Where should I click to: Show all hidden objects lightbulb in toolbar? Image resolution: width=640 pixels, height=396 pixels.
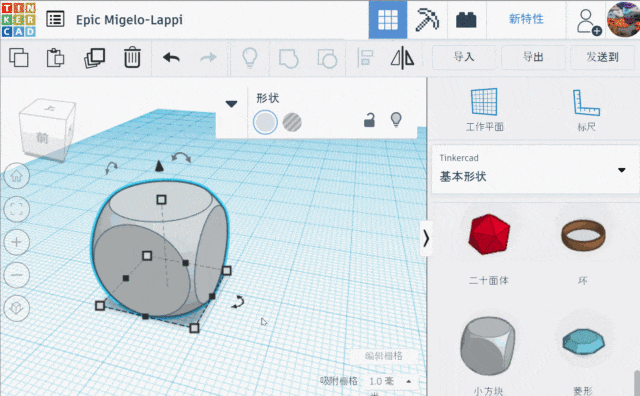[x=250, y=58]
